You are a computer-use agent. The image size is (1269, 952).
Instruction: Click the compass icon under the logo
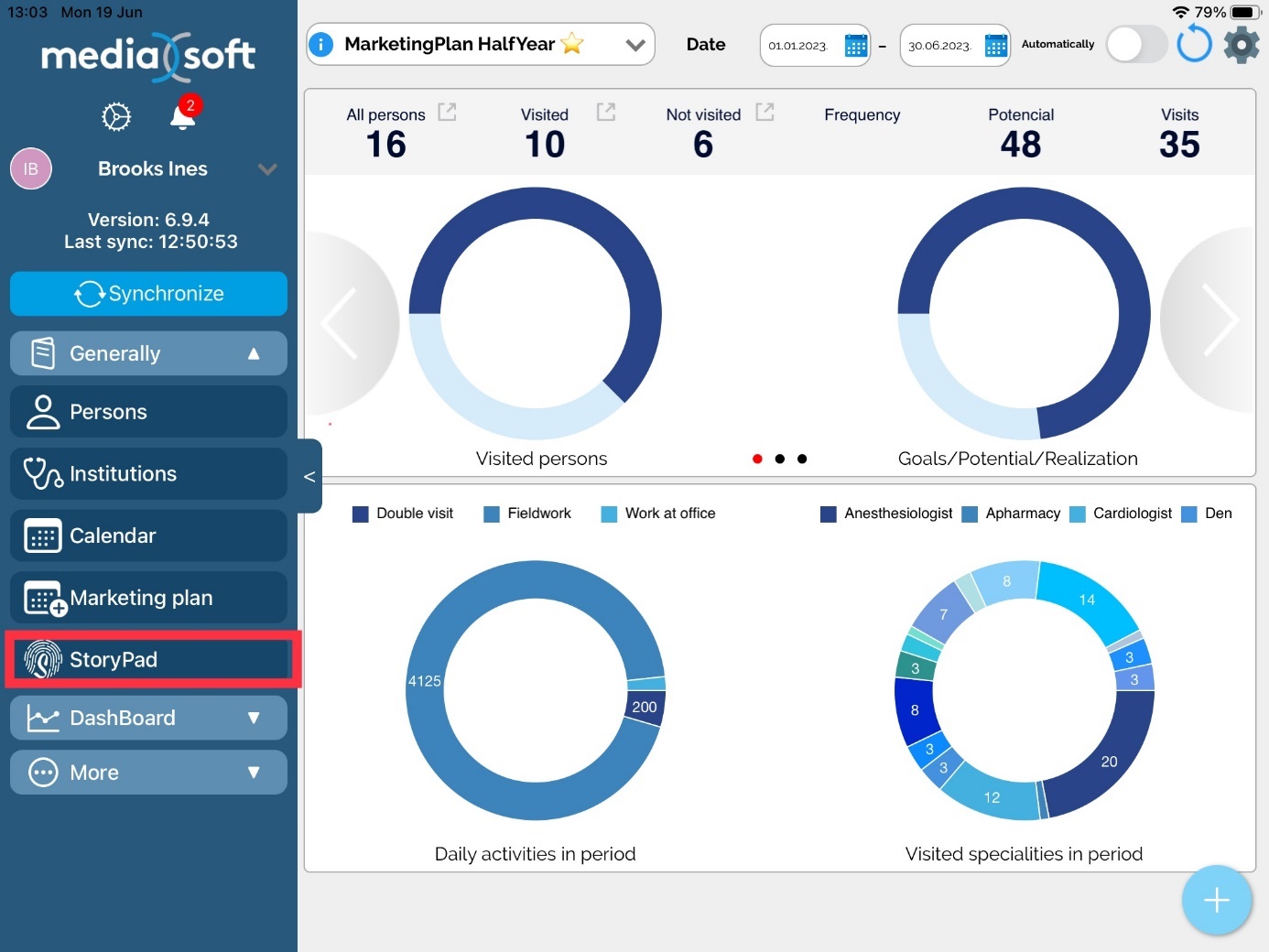tap(116, 117)
